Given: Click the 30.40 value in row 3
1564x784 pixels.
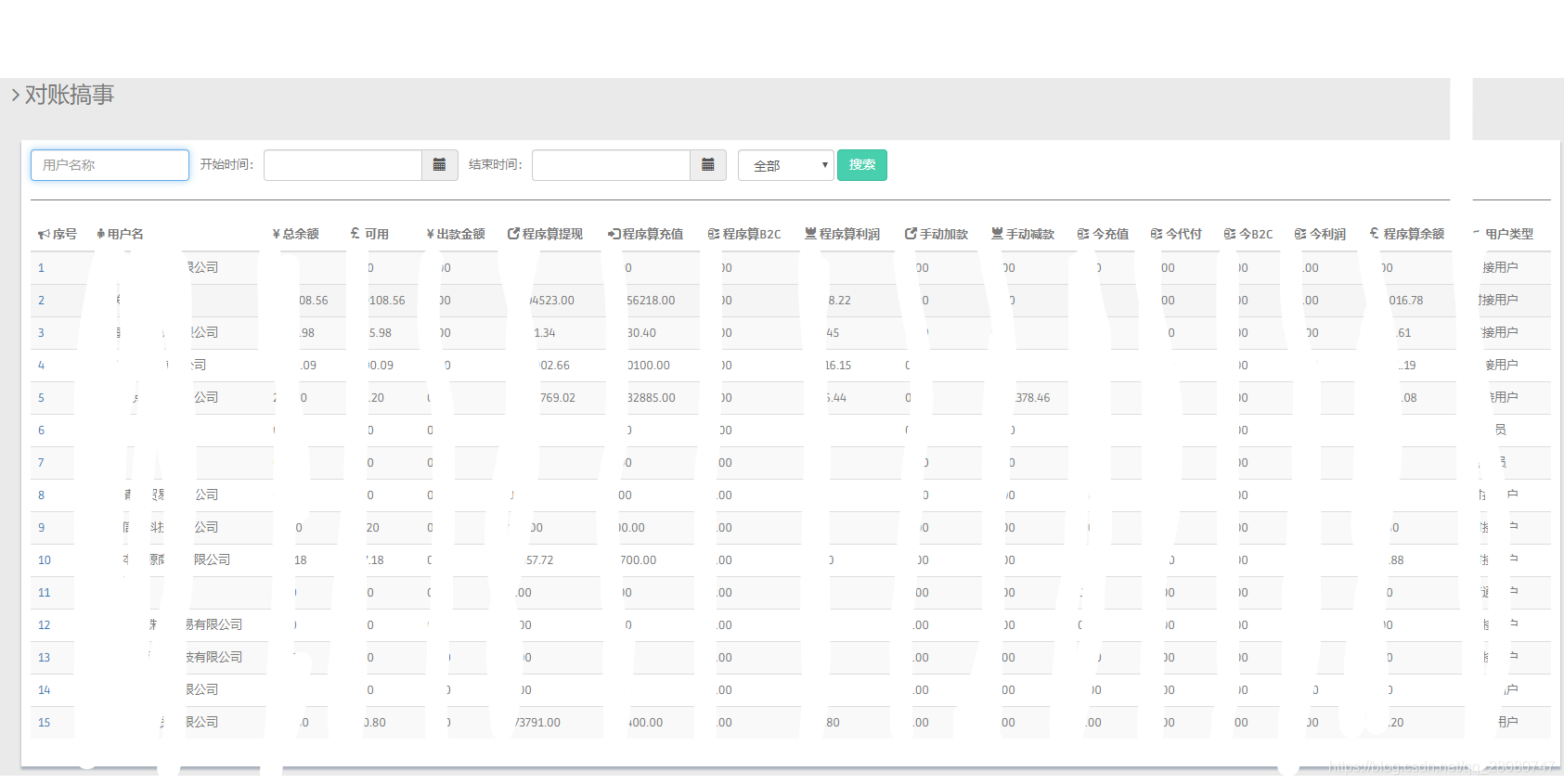Looking at the screenshot, I should pyautogui.click(x=641, y=333).
